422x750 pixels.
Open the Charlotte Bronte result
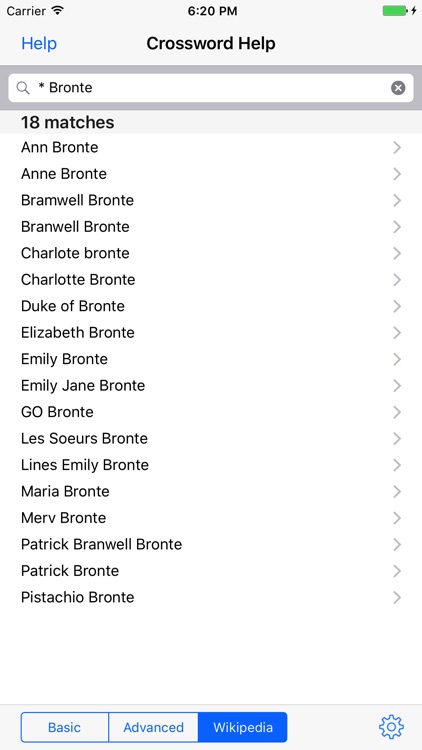click(x=211, y=279)
